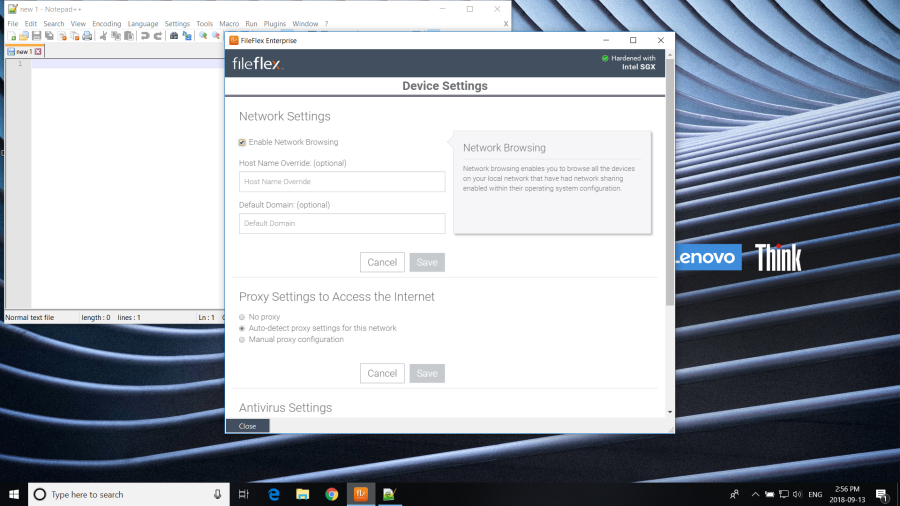This screenshot has width=900, height=506.
Task: Open Task View from the taskbar
Action: (244, 494)
